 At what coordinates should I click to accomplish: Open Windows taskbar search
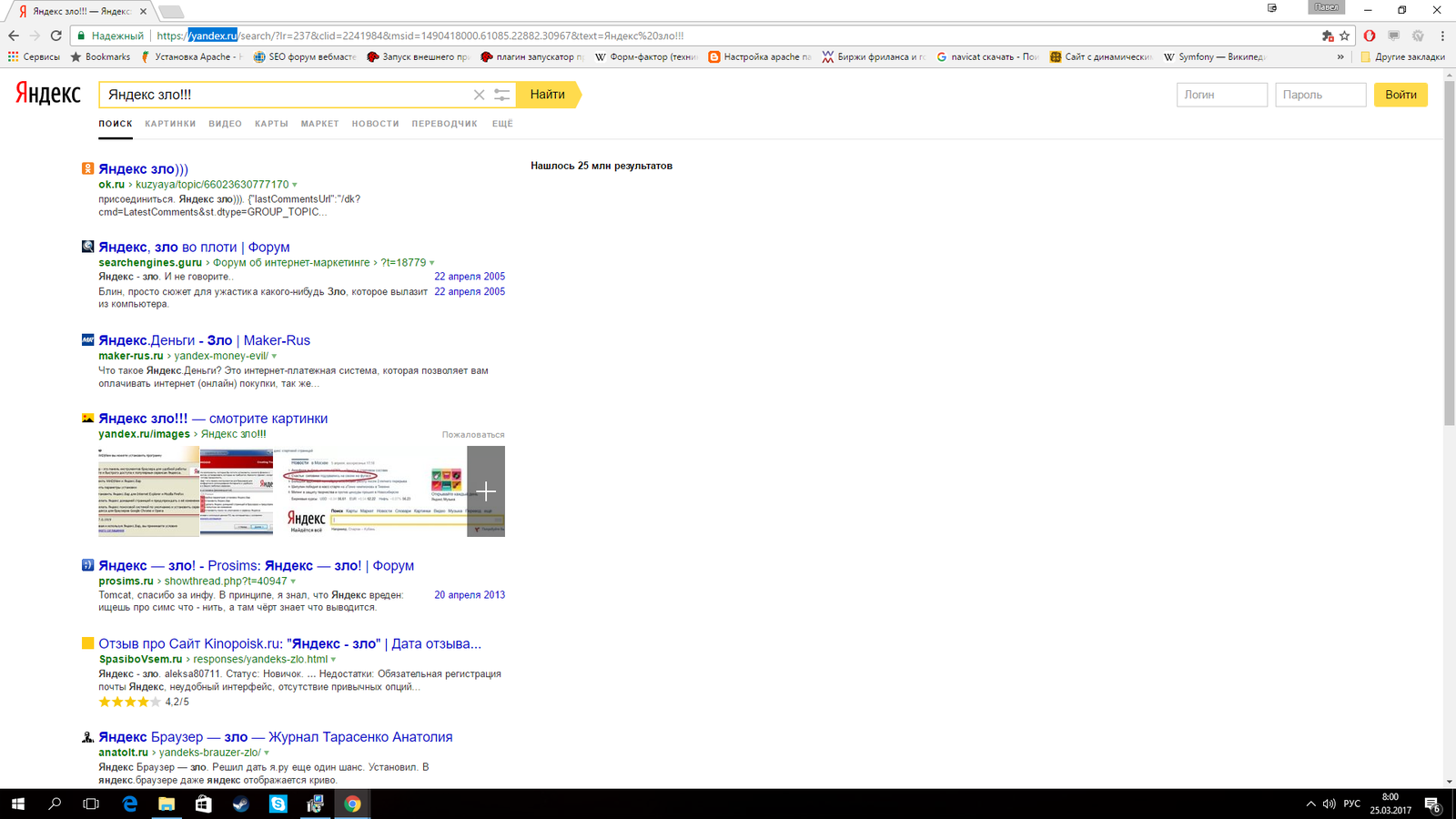click(x=55, y=804)
